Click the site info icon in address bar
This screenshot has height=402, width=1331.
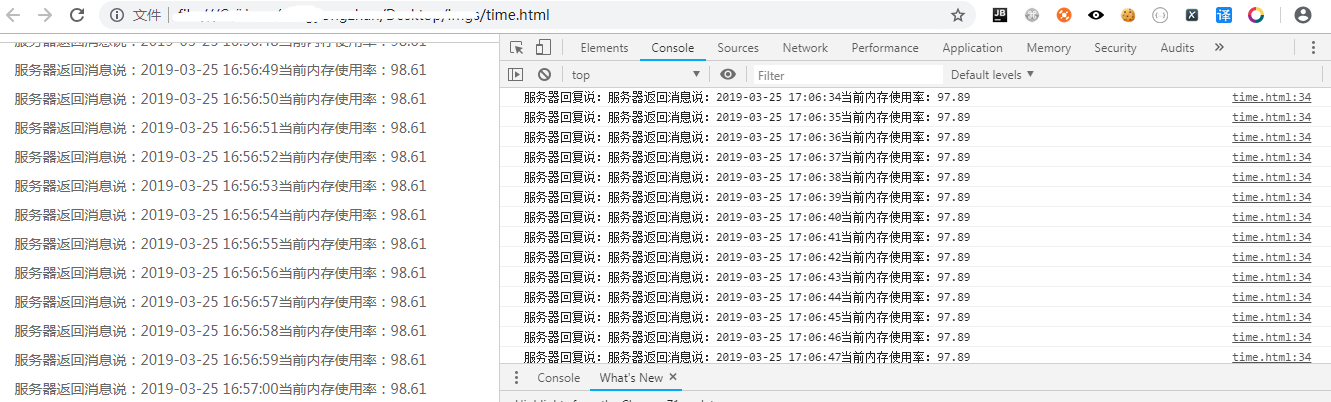[x=117, y=15]
